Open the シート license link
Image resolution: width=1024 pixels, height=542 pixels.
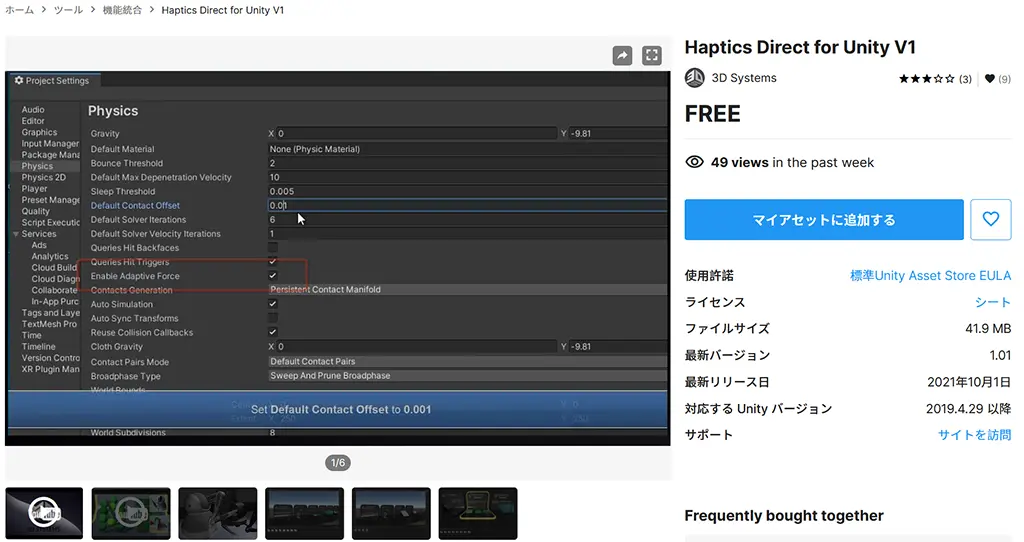(993, 302)
